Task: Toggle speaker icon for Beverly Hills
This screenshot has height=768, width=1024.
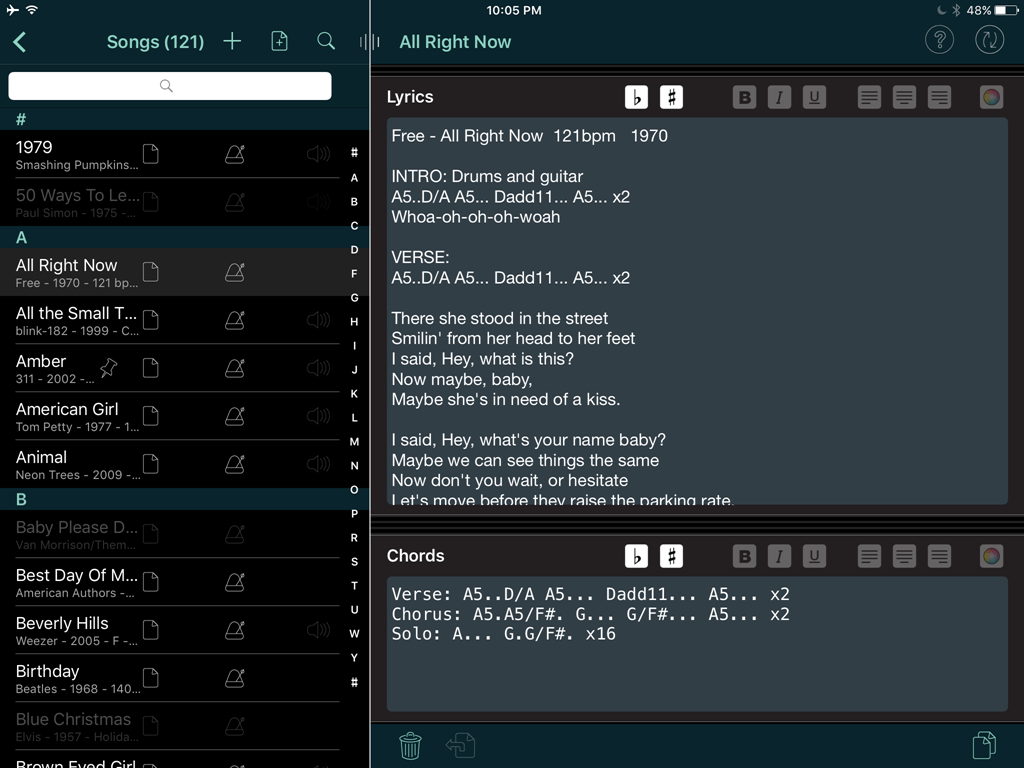Action: 319,630
